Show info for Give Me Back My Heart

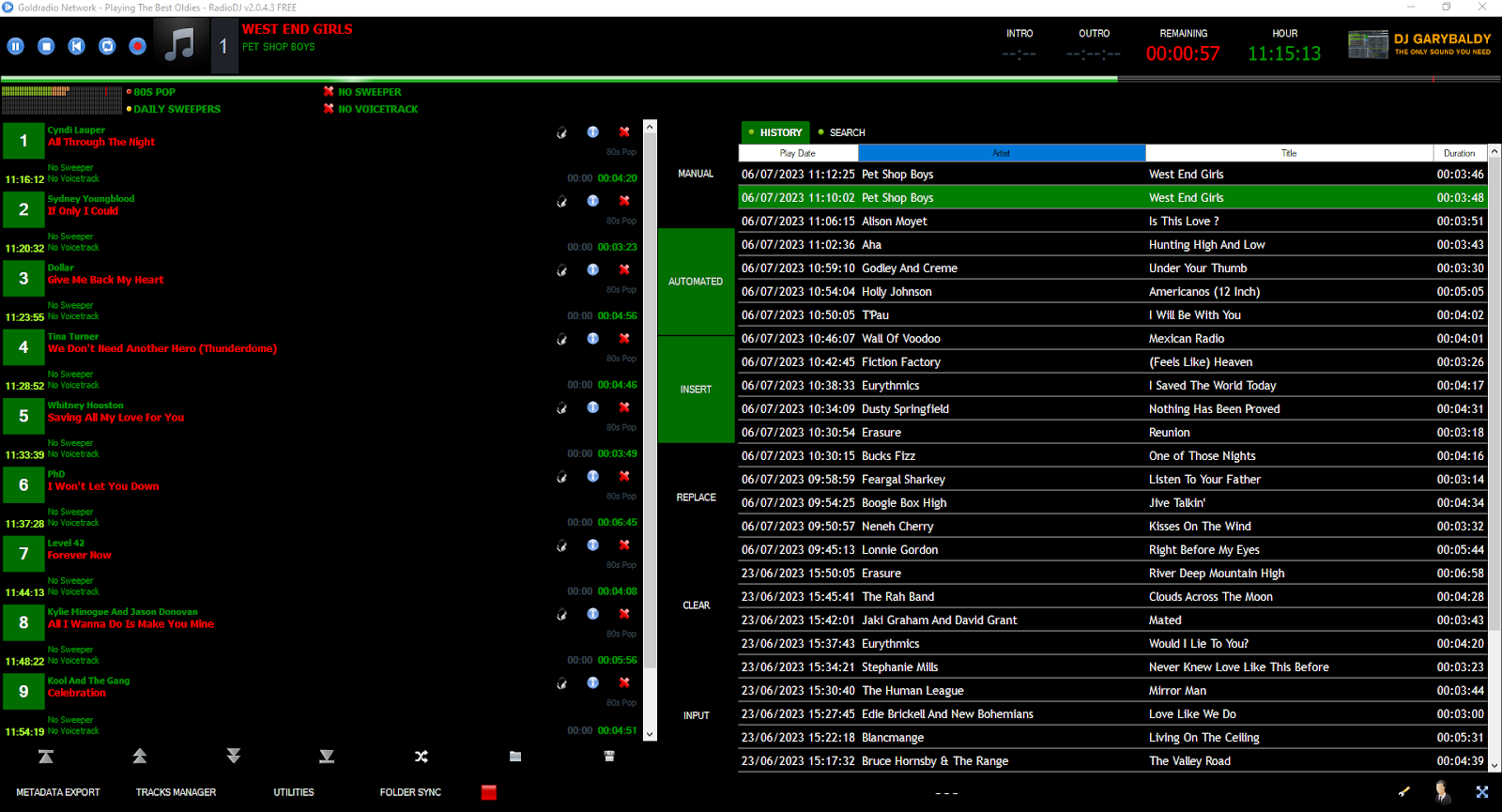pos(593,269)
